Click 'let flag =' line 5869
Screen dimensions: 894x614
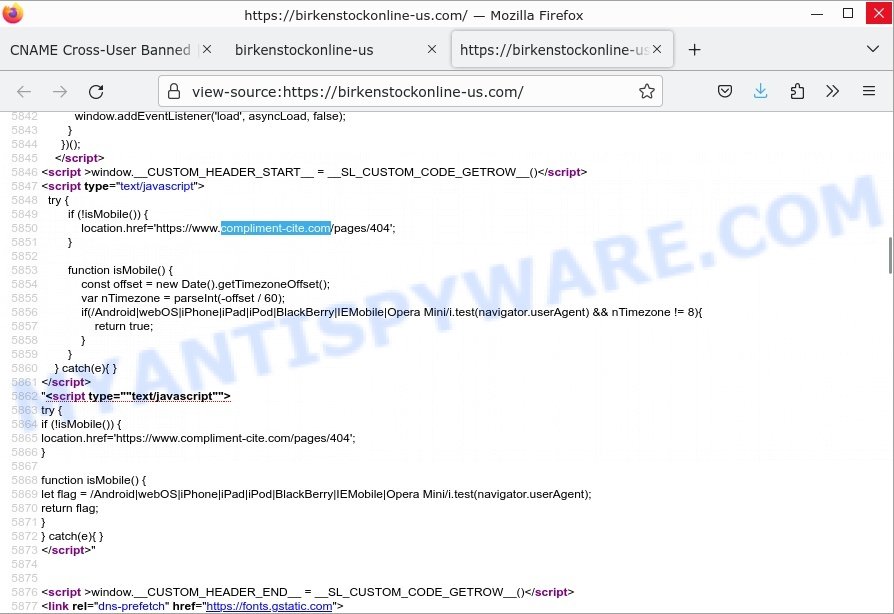pos(316,494)
